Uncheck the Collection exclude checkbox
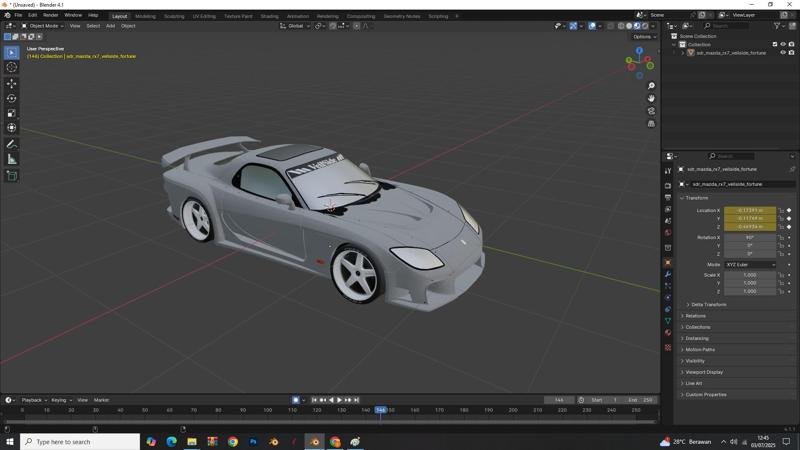 (x=774, y=44)
